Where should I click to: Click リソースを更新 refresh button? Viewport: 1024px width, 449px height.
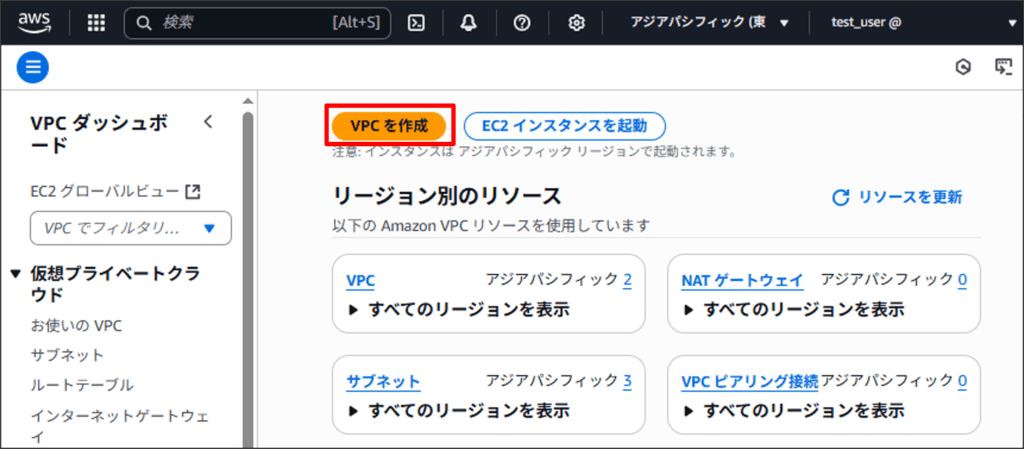pyautogui.click(x=897, y=197)
